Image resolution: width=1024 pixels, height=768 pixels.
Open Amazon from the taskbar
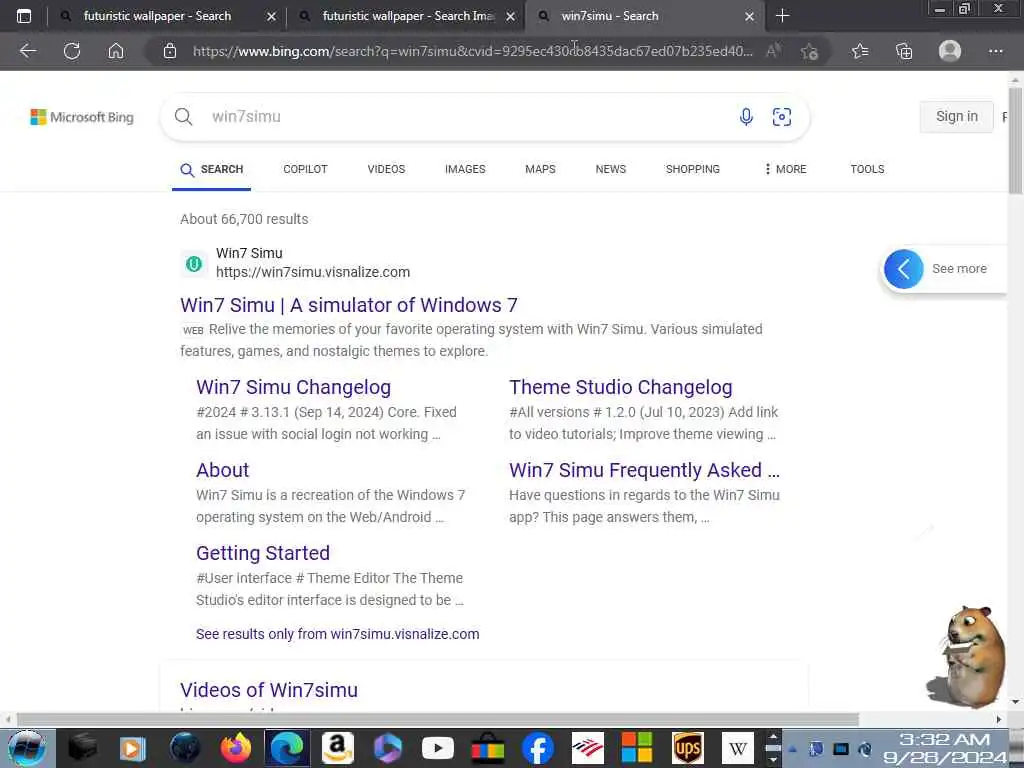pos(338,748)
